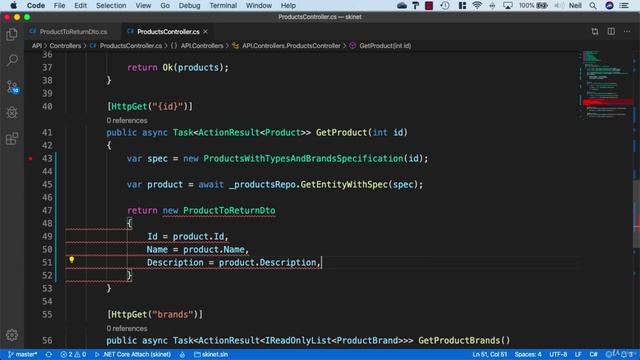Open Notification Center list icon in menu bar
The width and height of the screenshot is (640, 360).
[x=624, y=5]
